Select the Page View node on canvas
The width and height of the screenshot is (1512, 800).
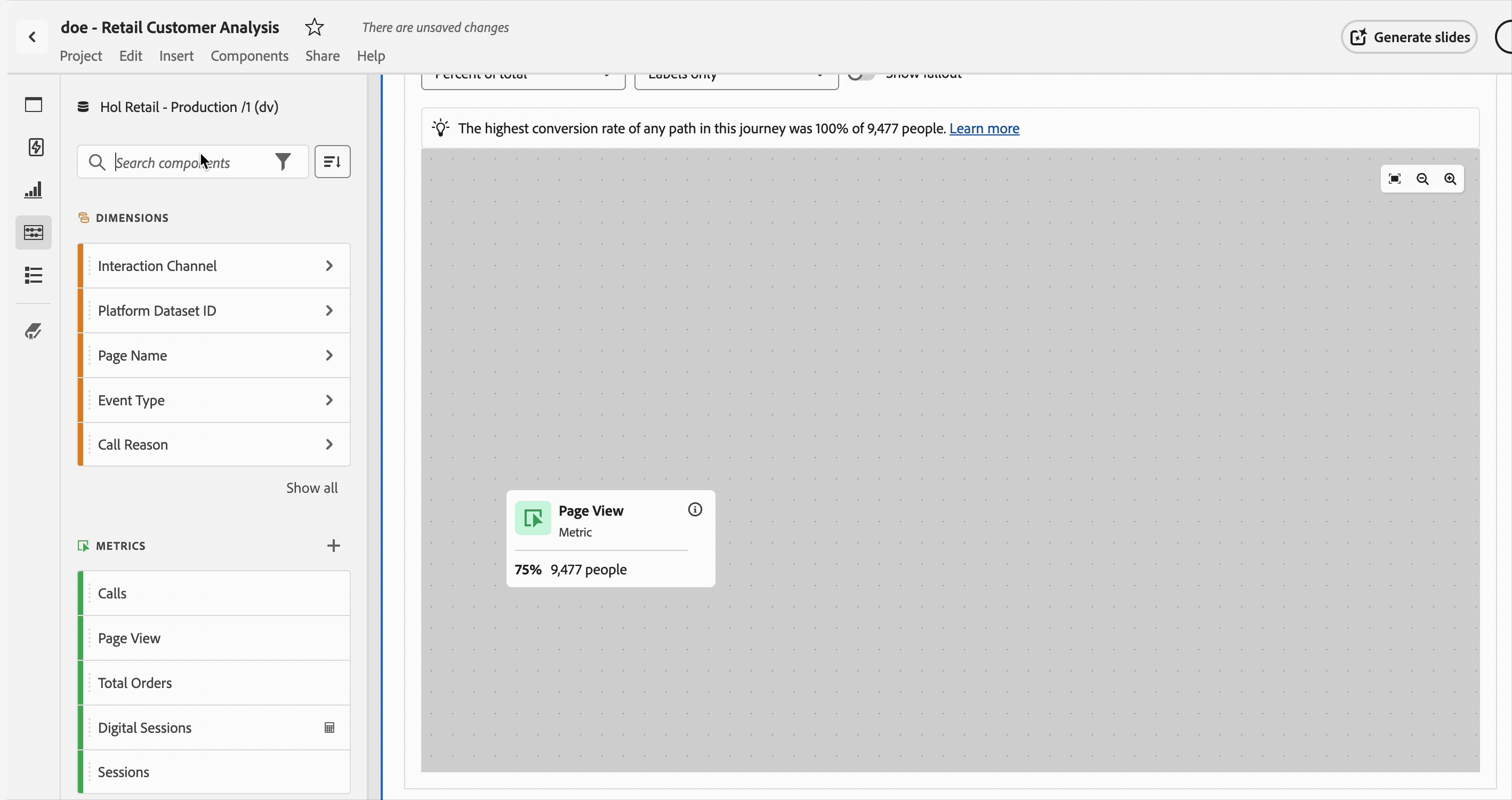[x=610, y=539]
